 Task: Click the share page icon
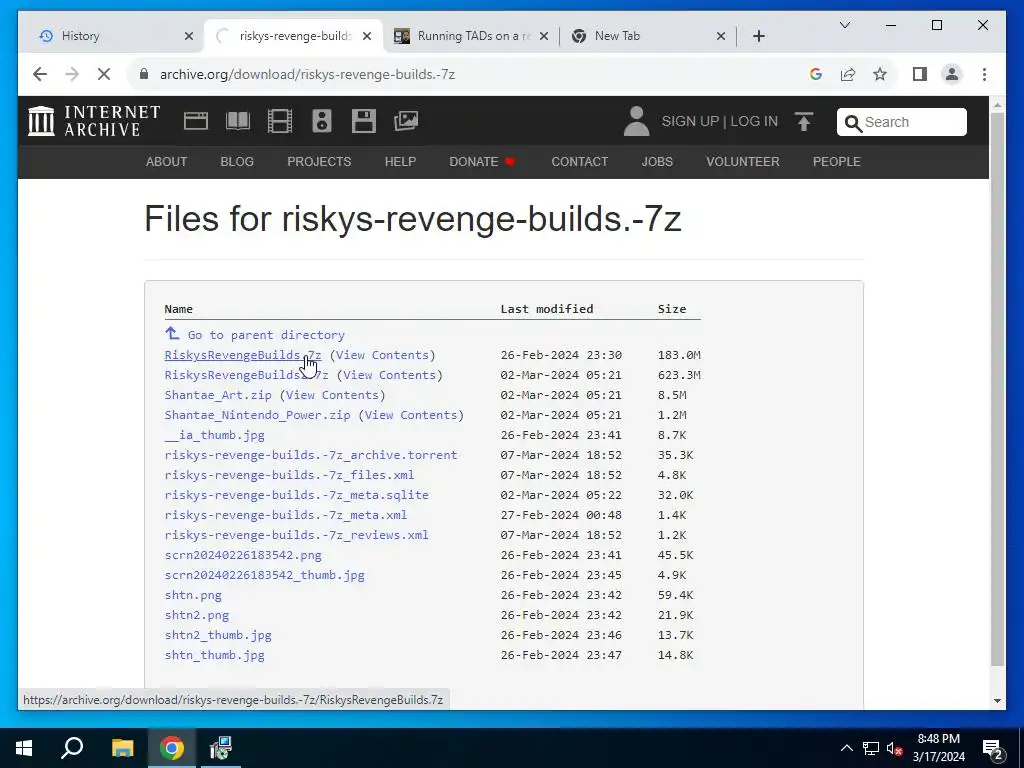point(848,74)
